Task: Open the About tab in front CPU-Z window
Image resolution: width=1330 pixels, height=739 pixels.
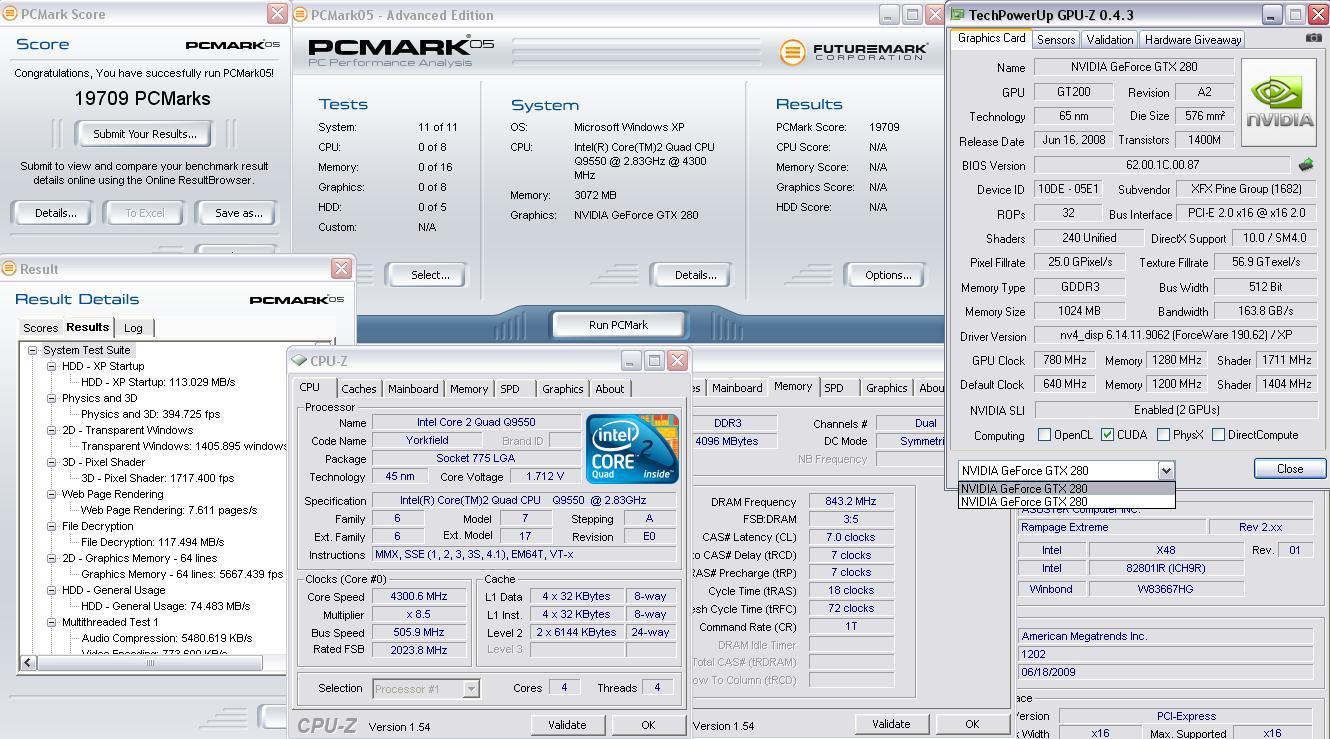Action: pos(609,389)
